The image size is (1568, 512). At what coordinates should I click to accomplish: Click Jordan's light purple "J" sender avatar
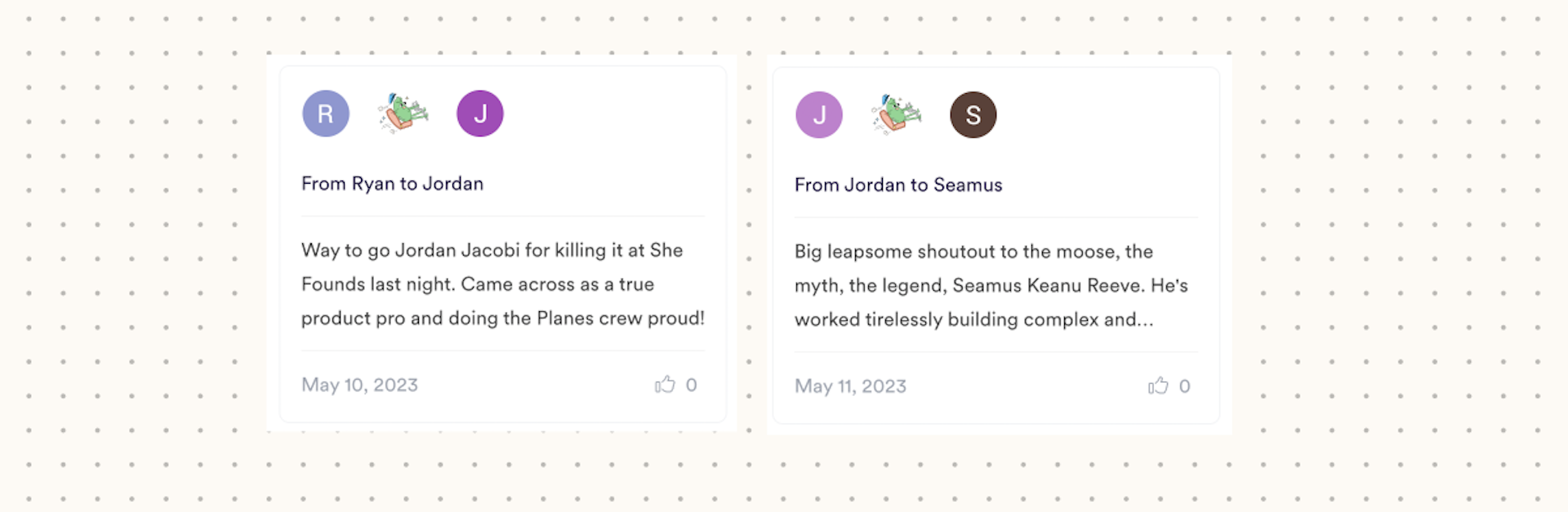[x=819, y=115]
